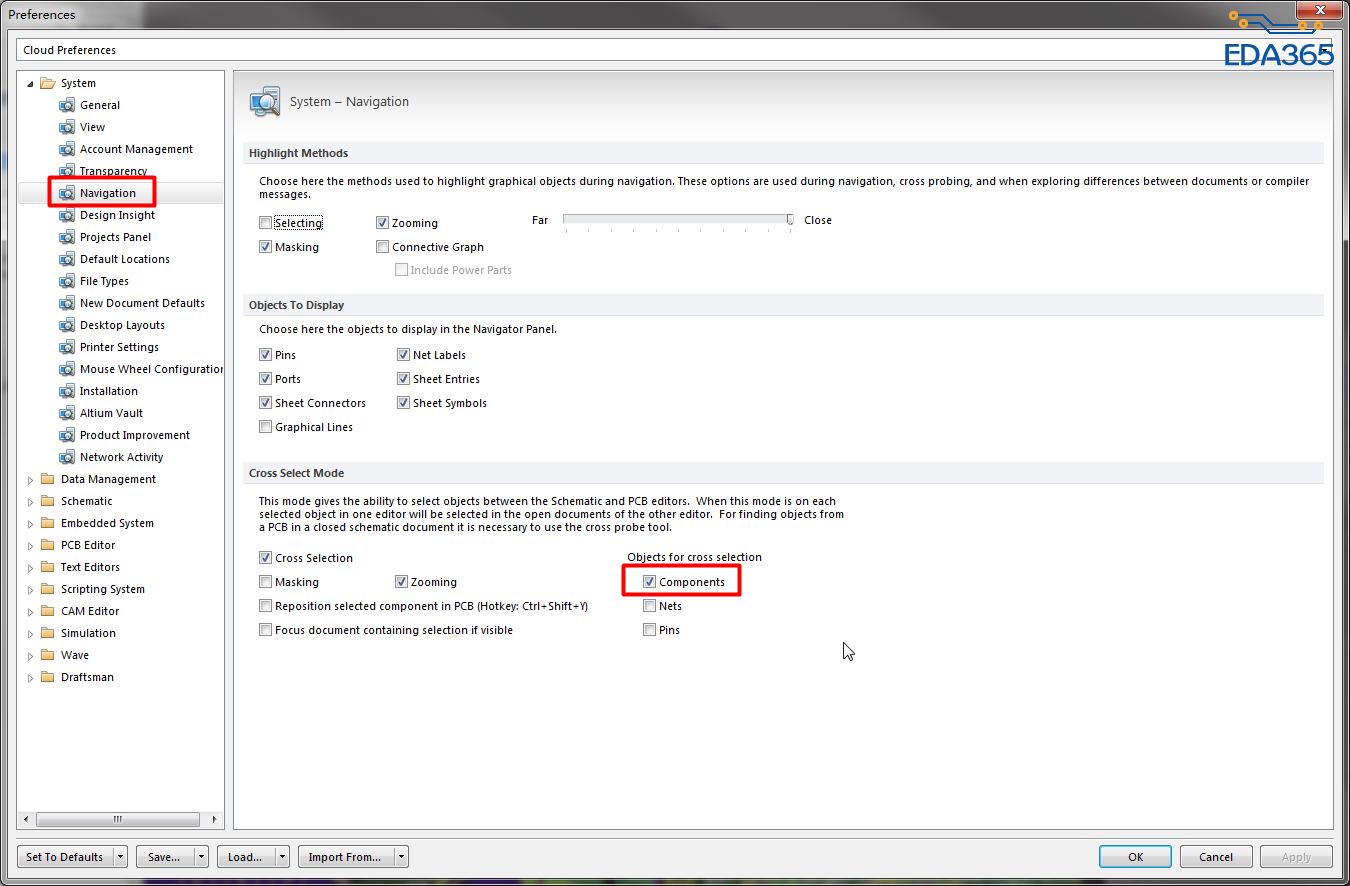Select the Printer Settings page icon
Screen dimensions: 1350x886
[x=67, y=347]
